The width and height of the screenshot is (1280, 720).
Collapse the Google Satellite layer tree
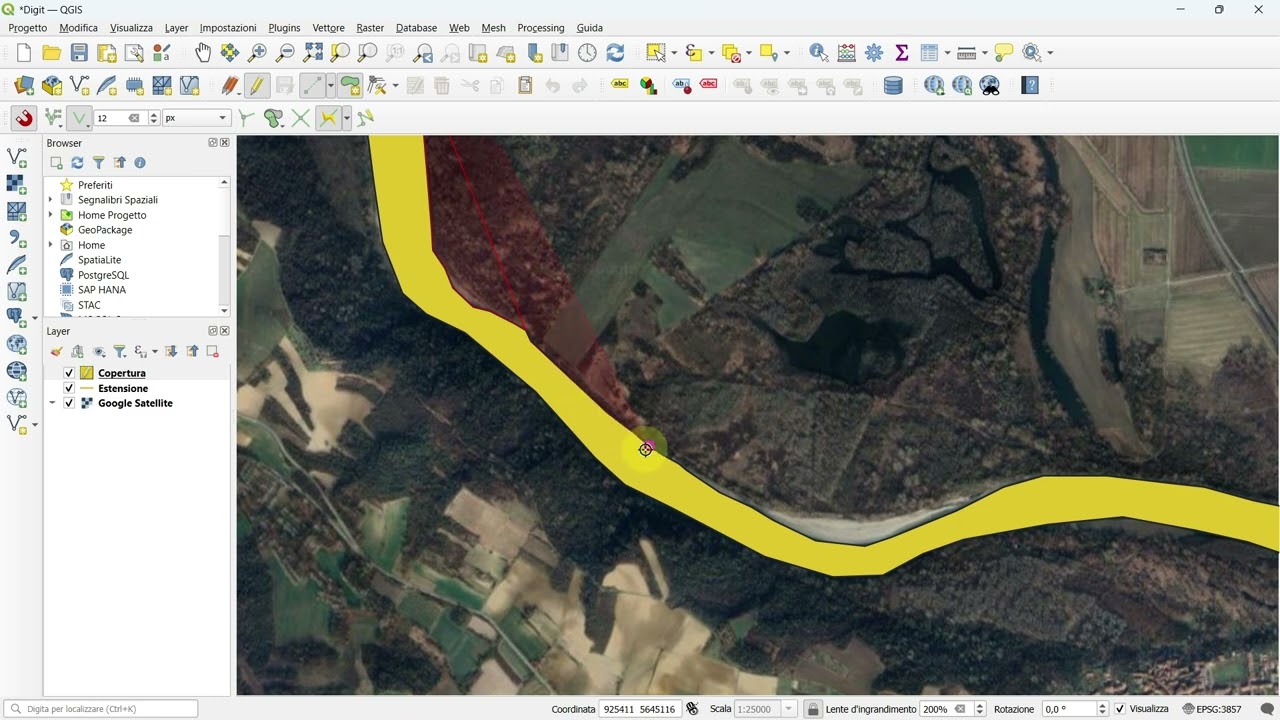tap(52, 403)
